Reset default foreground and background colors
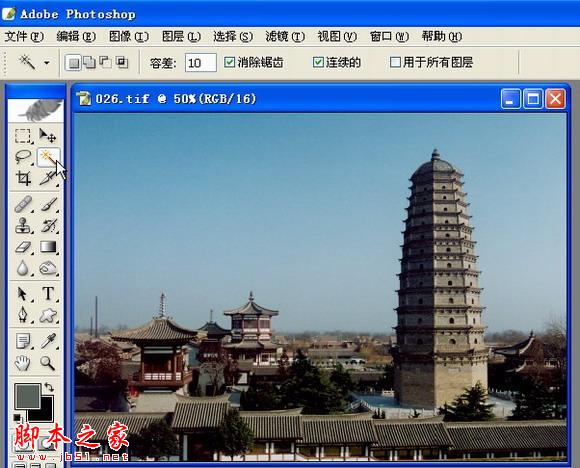This screenshot has height=468, width=580. point(17,418)
